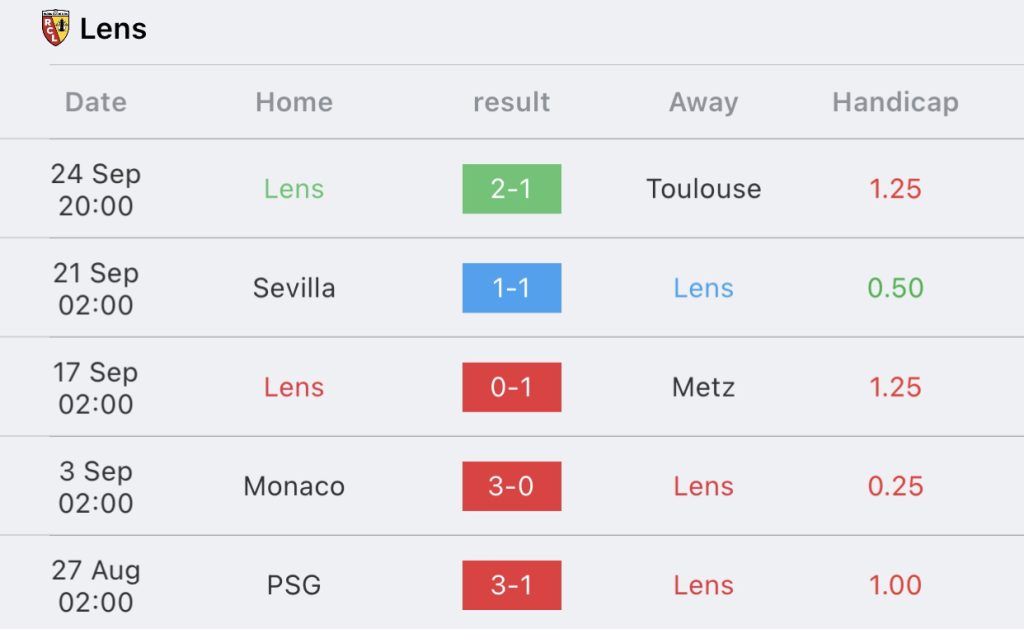Open the Sevilla team link

pos(294,288)
